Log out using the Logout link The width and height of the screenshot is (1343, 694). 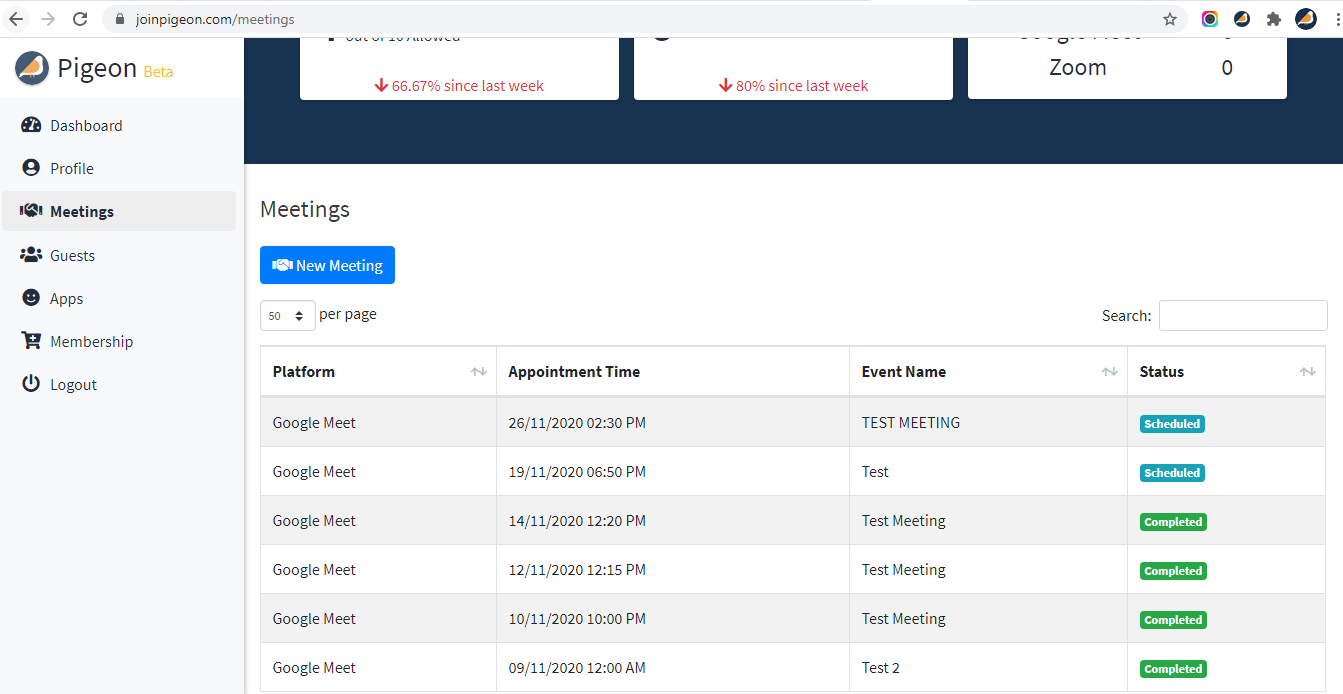(73, 385)
